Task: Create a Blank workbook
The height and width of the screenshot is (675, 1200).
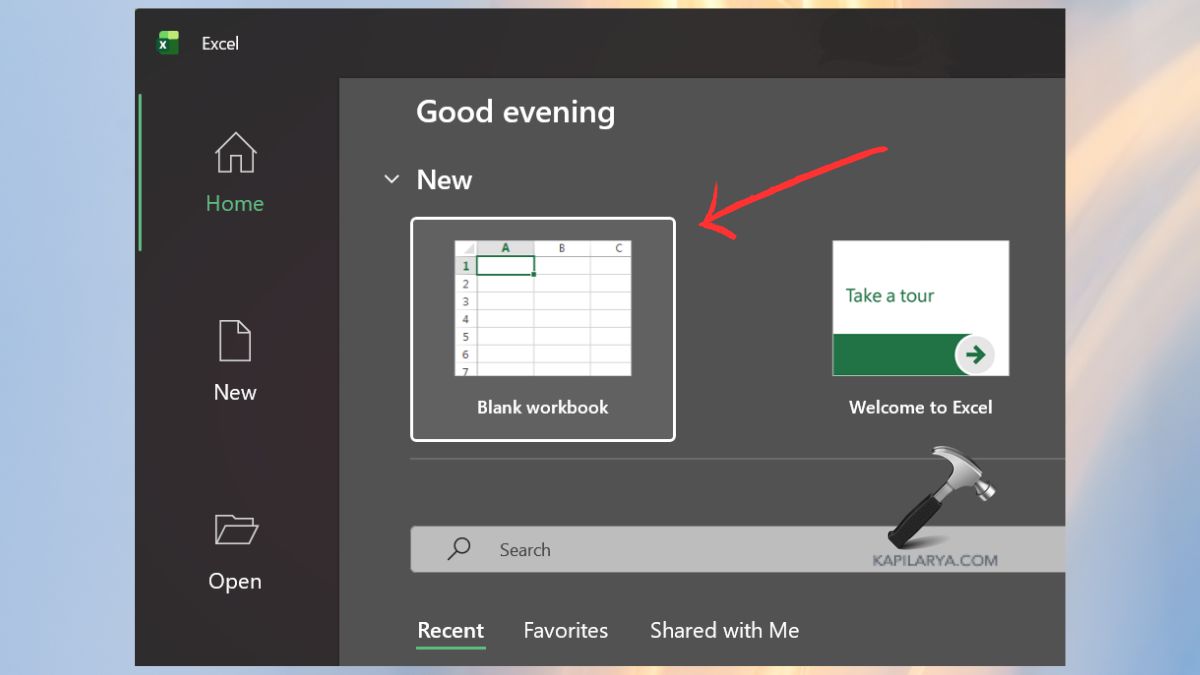Action: click(543, 328)
